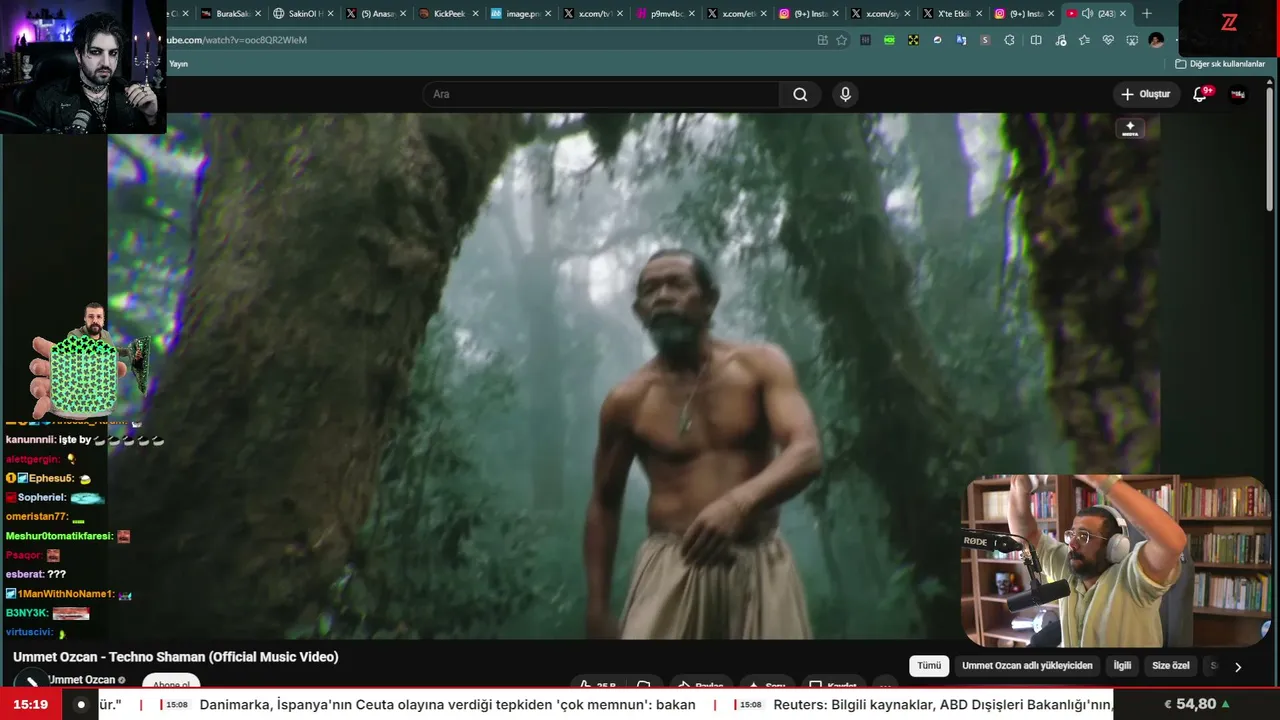Open the screenshot capture toolbar icon
Viewport: 1280px width, 720px height.
pyautogui.click(x=1132, y=40)
